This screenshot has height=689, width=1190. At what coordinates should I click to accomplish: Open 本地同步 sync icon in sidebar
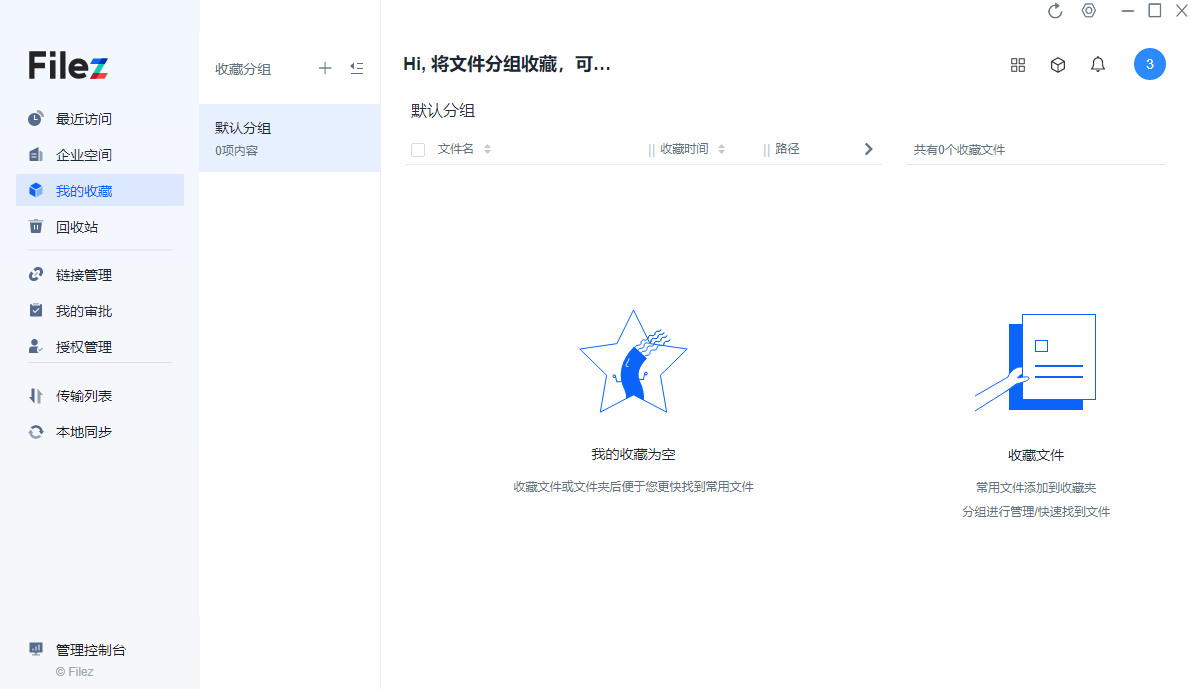point(36,432)
